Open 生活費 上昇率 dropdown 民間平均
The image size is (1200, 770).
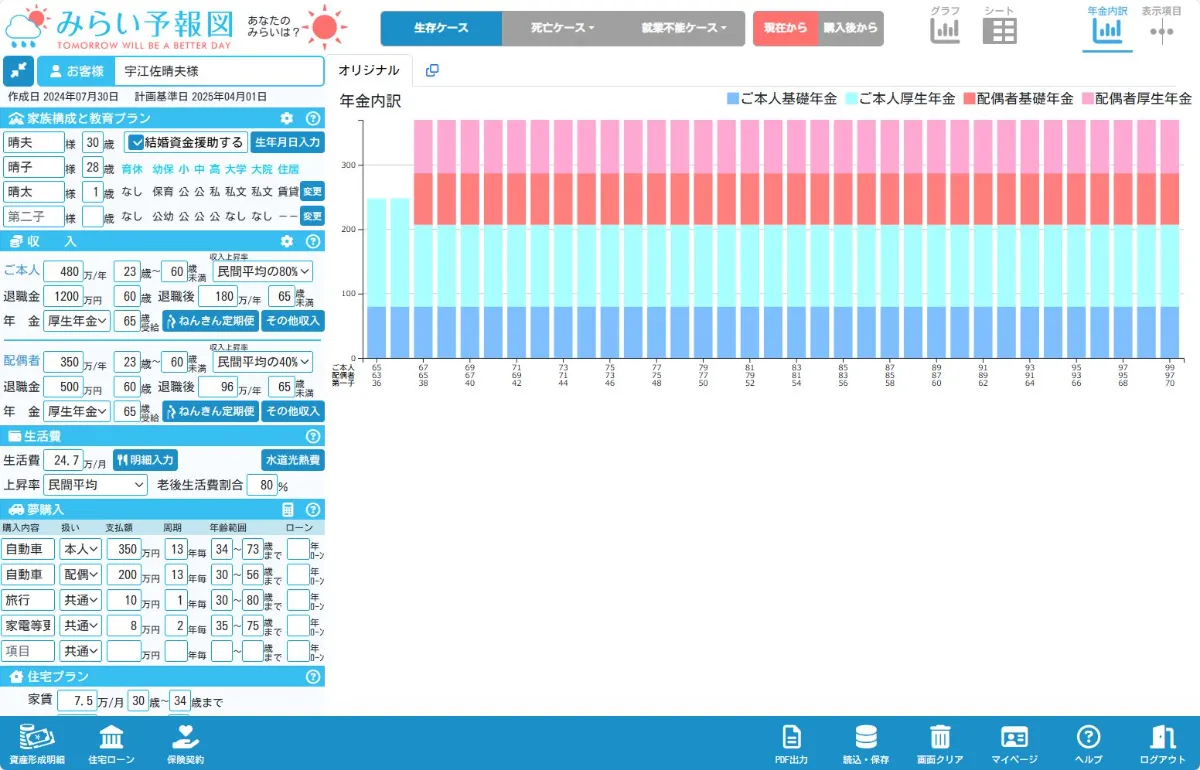point(96,485)
